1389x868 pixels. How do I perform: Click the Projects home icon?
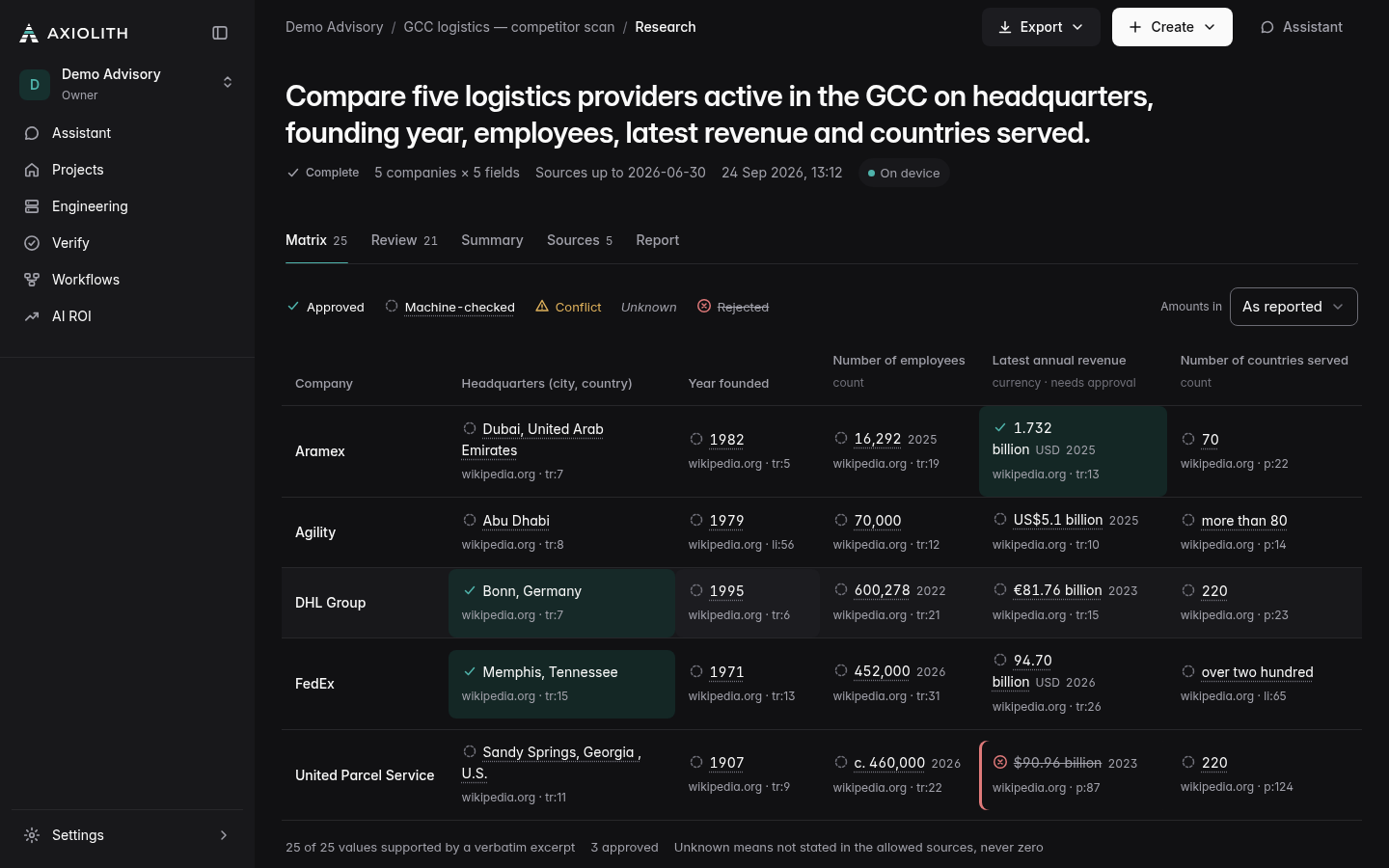(32, 170)
